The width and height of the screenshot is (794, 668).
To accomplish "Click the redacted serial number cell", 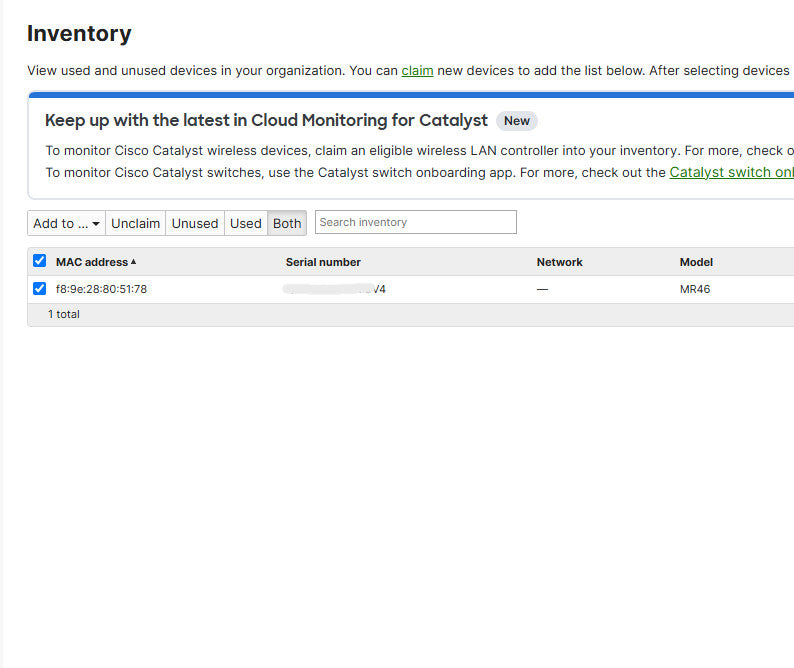I will 335,289.
